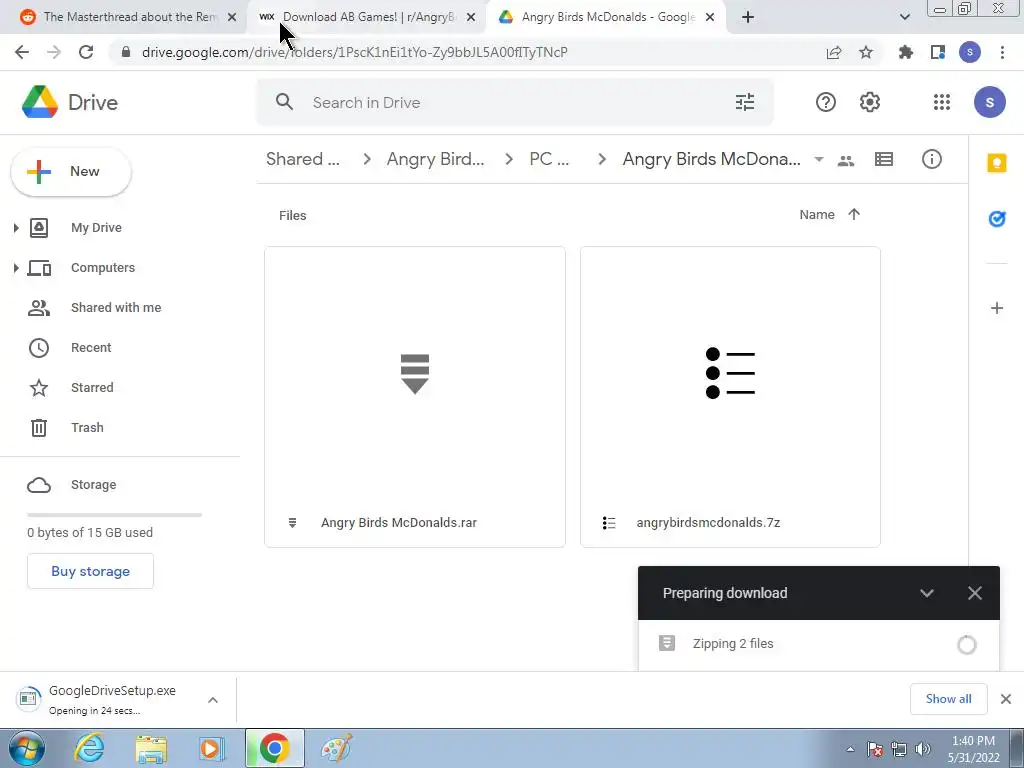The width and height of the screenshot is (1024, 768).
Task: Open Google Keep side panel
Action: point(997,163)
